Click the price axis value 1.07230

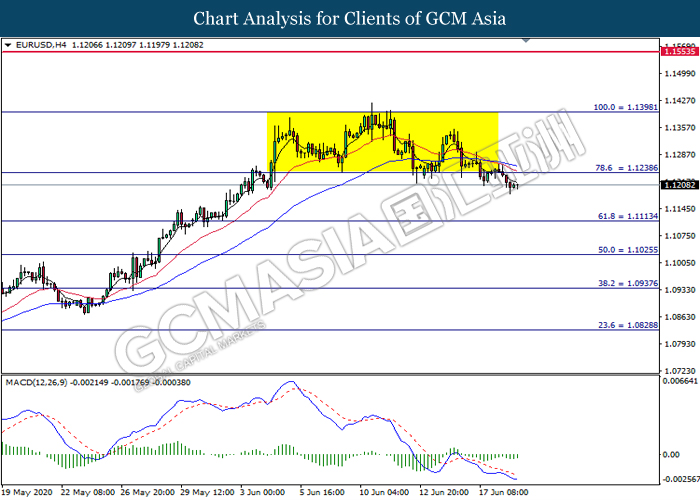point(680,371)
